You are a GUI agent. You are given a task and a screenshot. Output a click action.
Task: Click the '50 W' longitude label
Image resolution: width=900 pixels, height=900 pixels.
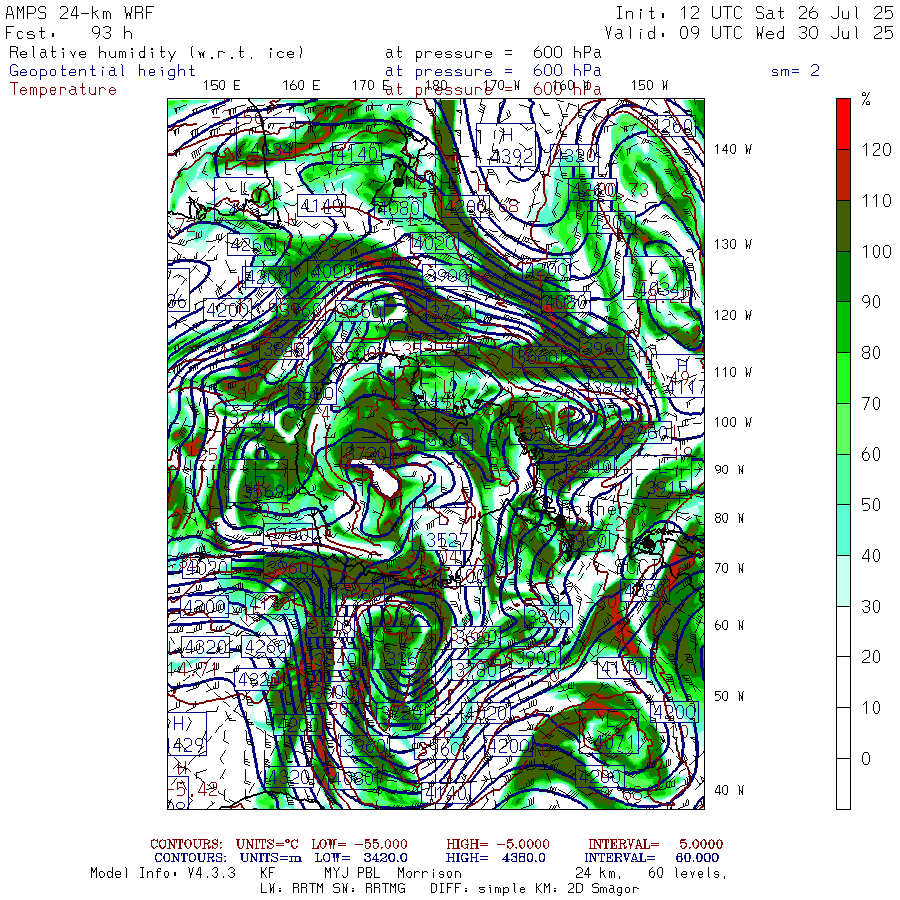click(729, 696)
